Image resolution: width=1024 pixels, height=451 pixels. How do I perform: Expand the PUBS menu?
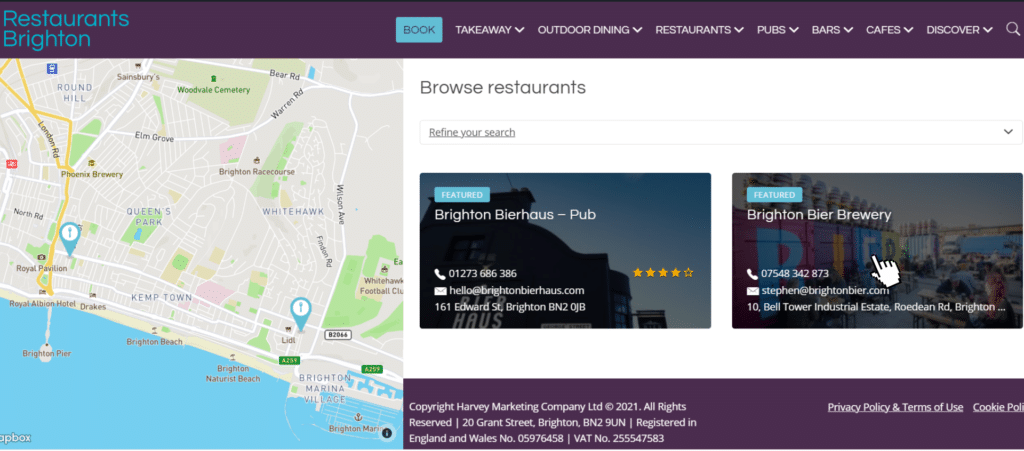pos(778,29)
